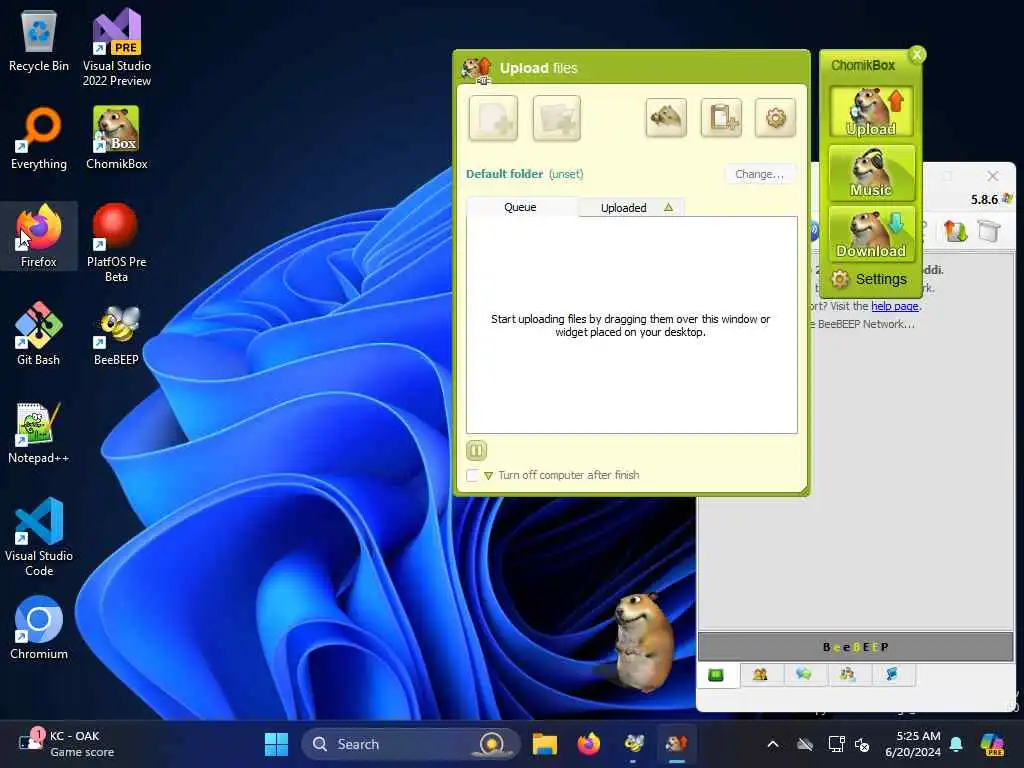Open the Recycle Bin desktop icon
The image size is (1024, 768).
point(39,42)
